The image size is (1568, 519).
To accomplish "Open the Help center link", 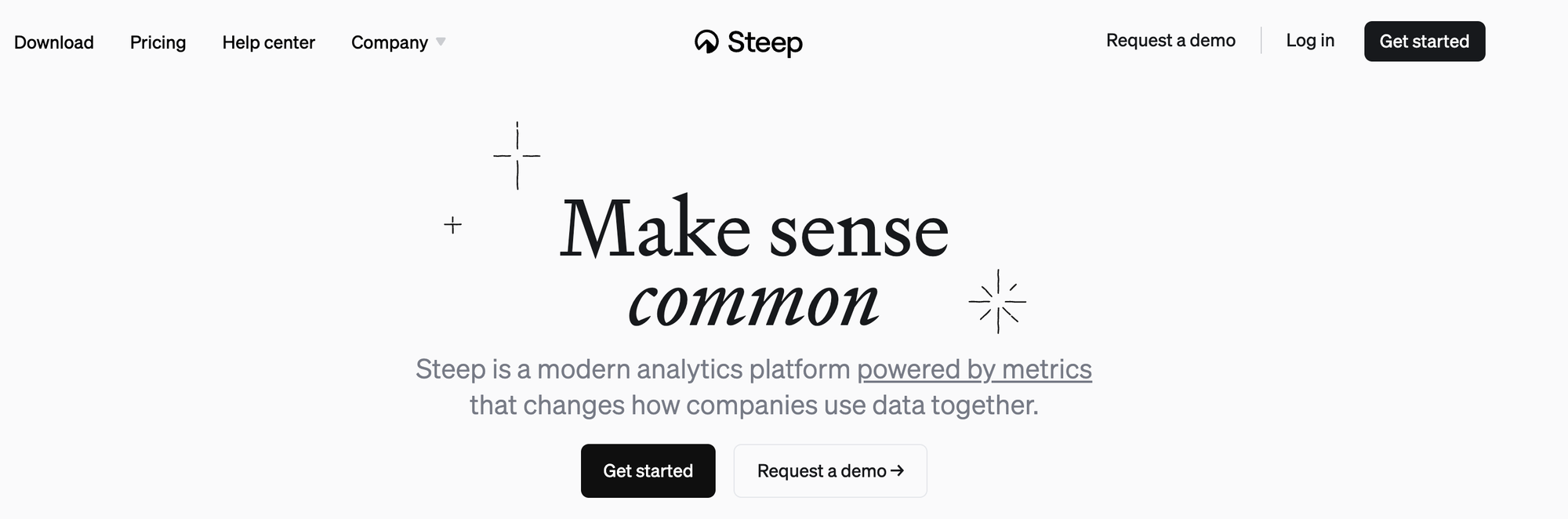I will [268, 42].
